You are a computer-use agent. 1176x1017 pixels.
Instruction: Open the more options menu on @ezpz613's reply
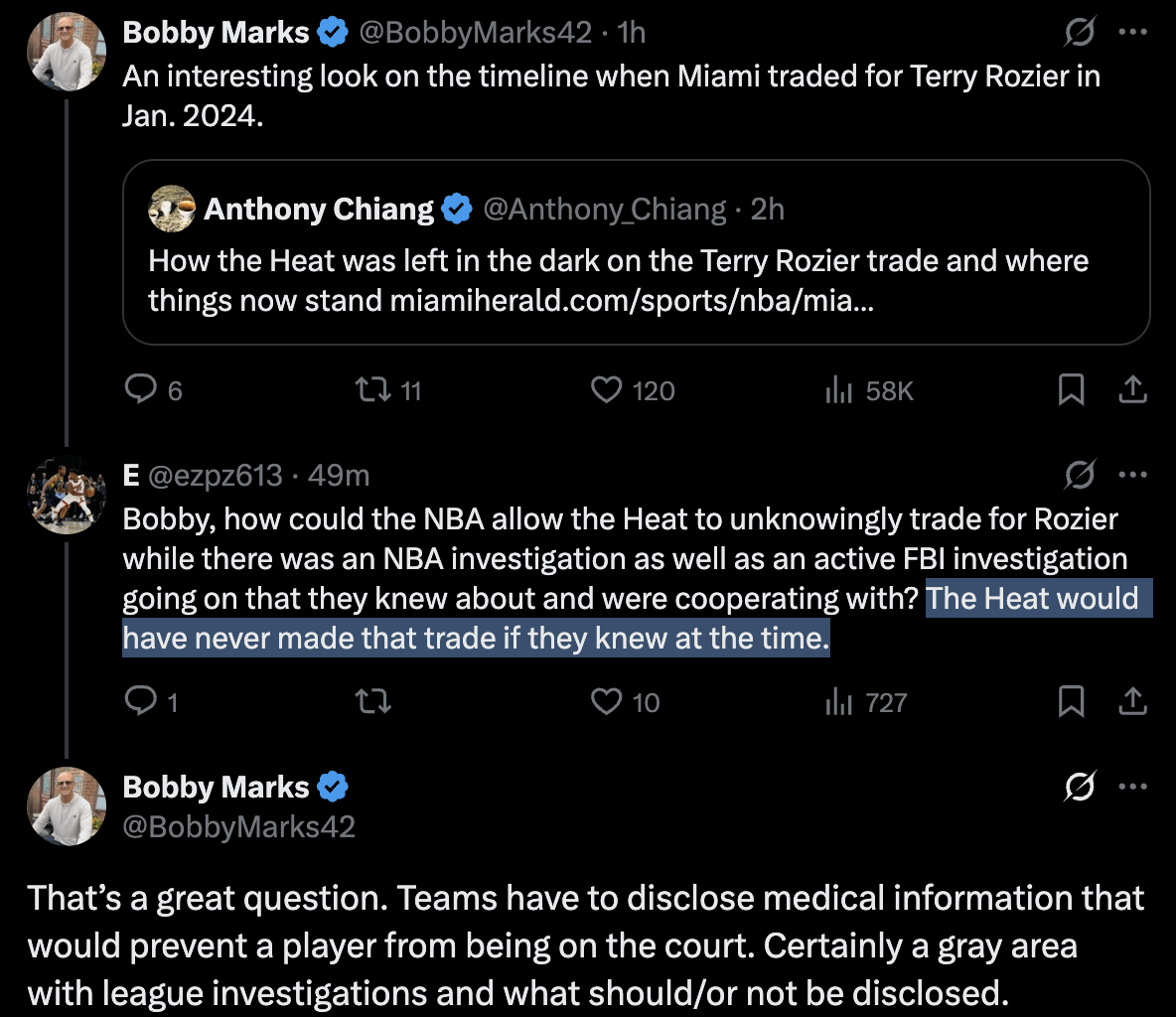1133,475
